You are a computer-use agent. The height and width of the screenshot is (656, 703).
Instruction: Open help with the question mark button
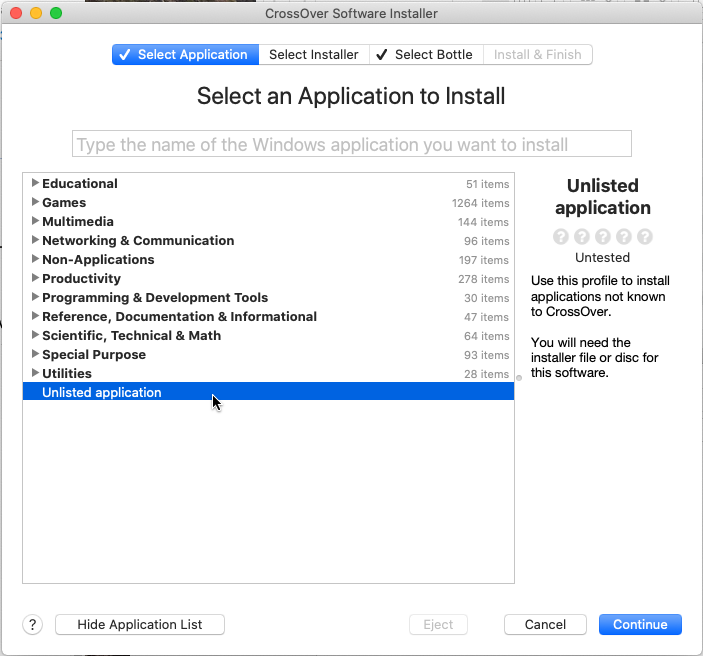[32, 624]
